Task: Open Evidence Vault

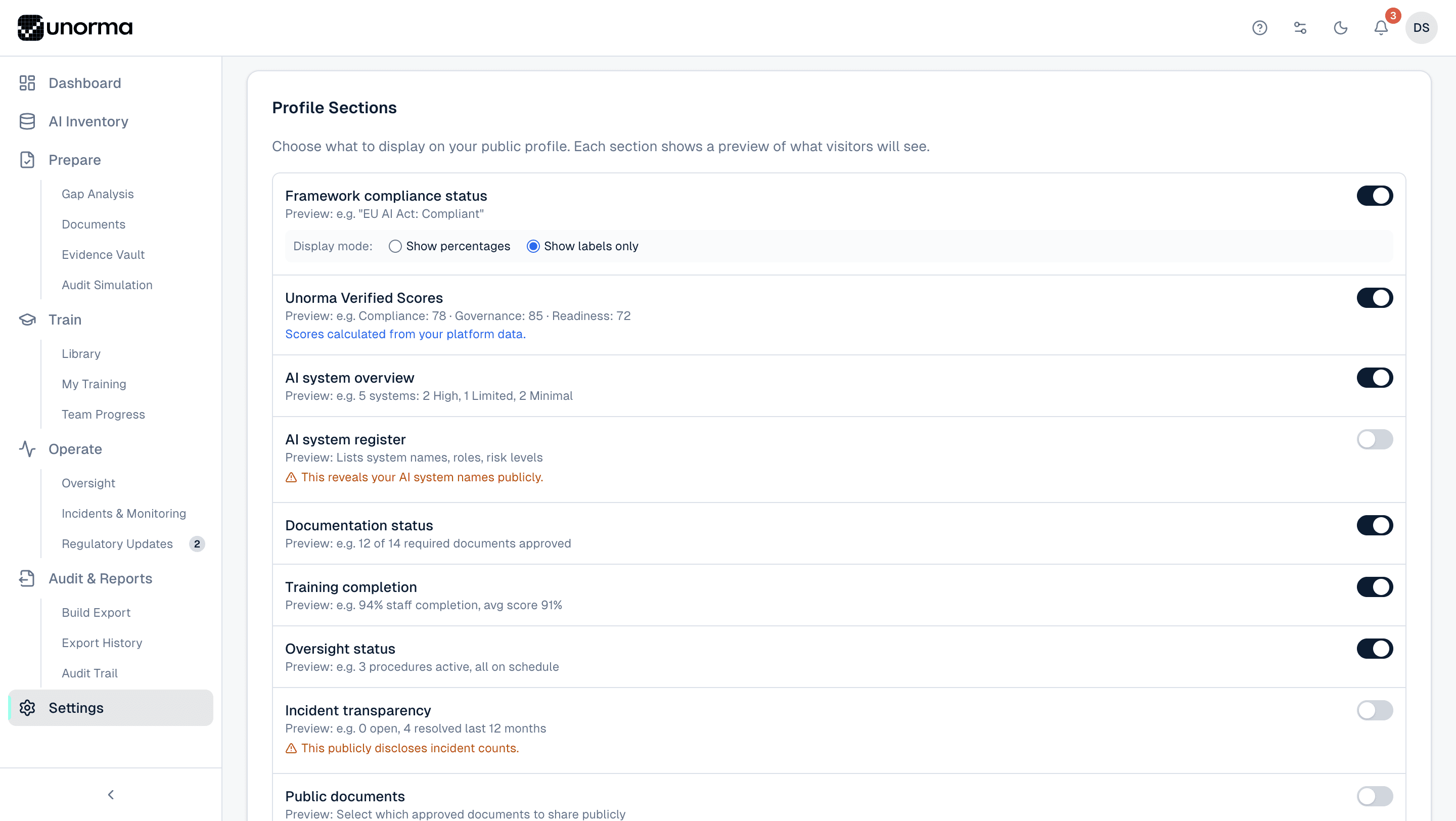Action: point(103,255)
